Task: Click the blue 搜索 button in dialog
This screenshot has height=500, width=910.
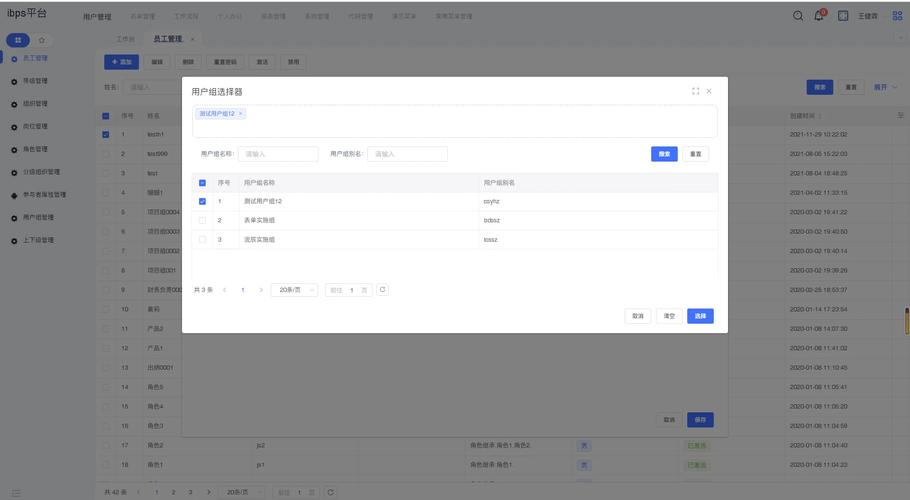Action: click(x=664, y=154)
